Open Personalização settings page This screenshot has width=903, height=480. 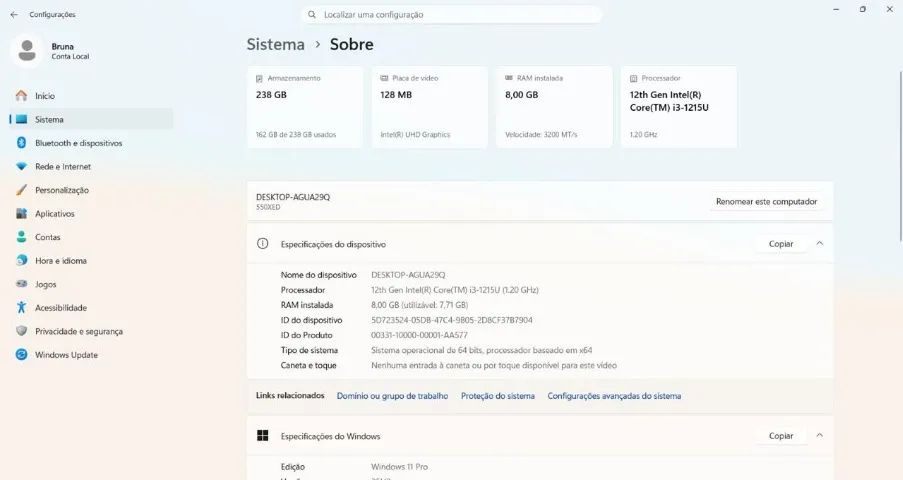[x=91, y=190]
